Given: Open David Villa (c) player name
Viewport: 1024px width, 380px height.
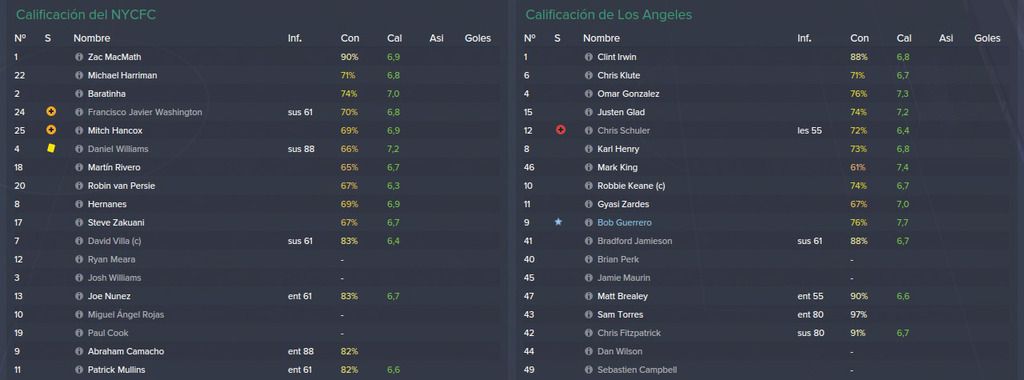Looking at the screenshot, I should (x=114, y=241).
